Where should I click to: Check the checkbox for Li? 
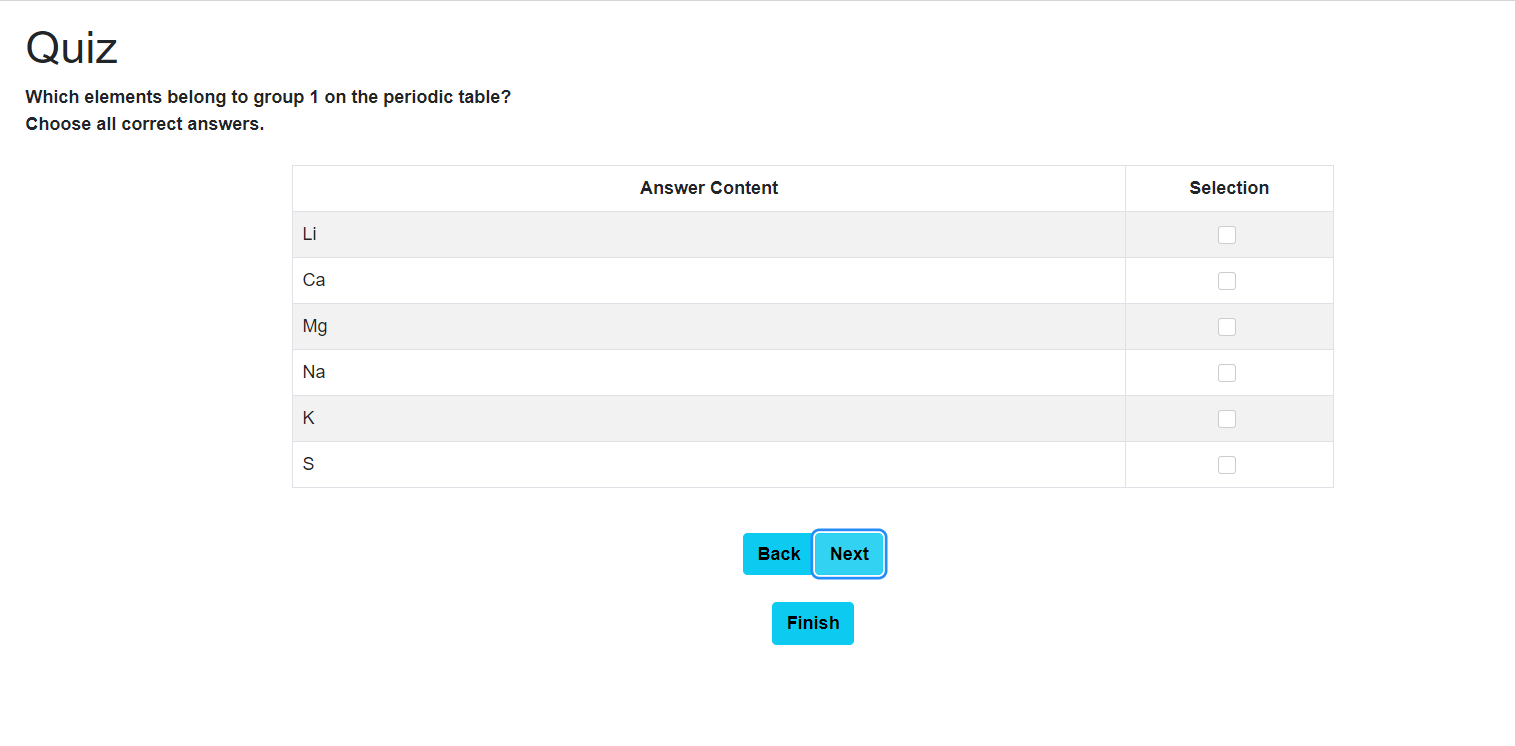(1227, 234)
